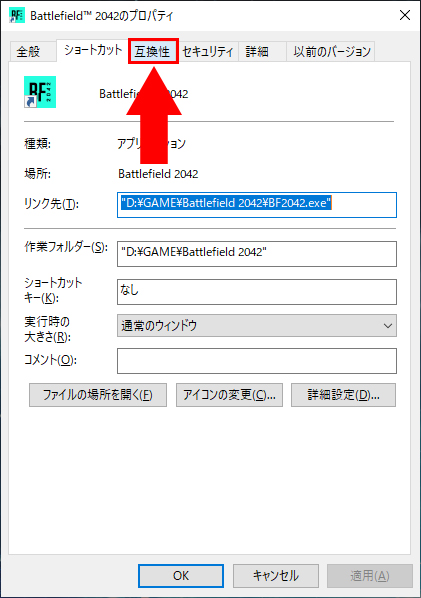
Task: Open the 以前のバージョン tab
Action: (x=330, y=51)
